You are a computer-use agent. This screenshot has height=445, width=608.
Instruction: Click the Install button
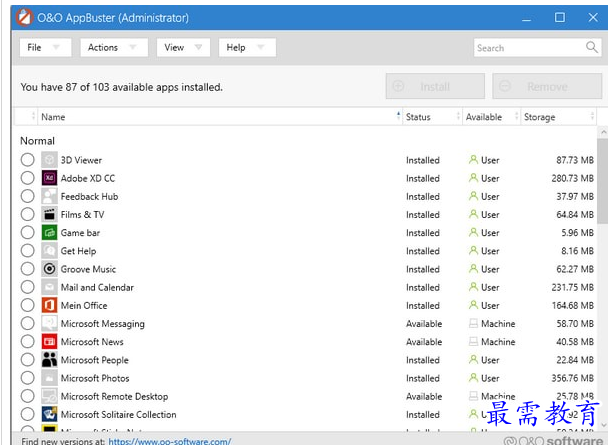[435, 86]
